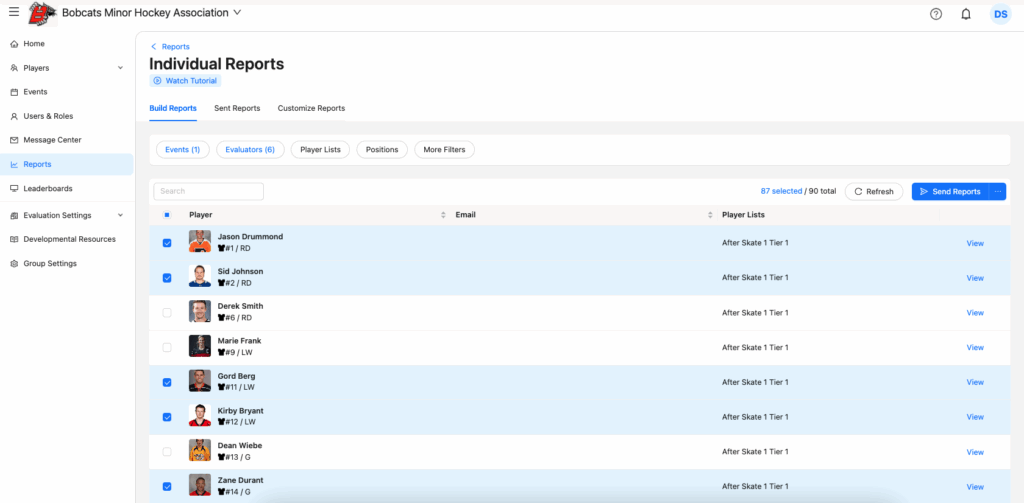1024x503 pixels.
Task: Click the Search input field
Action: (208, 191)
